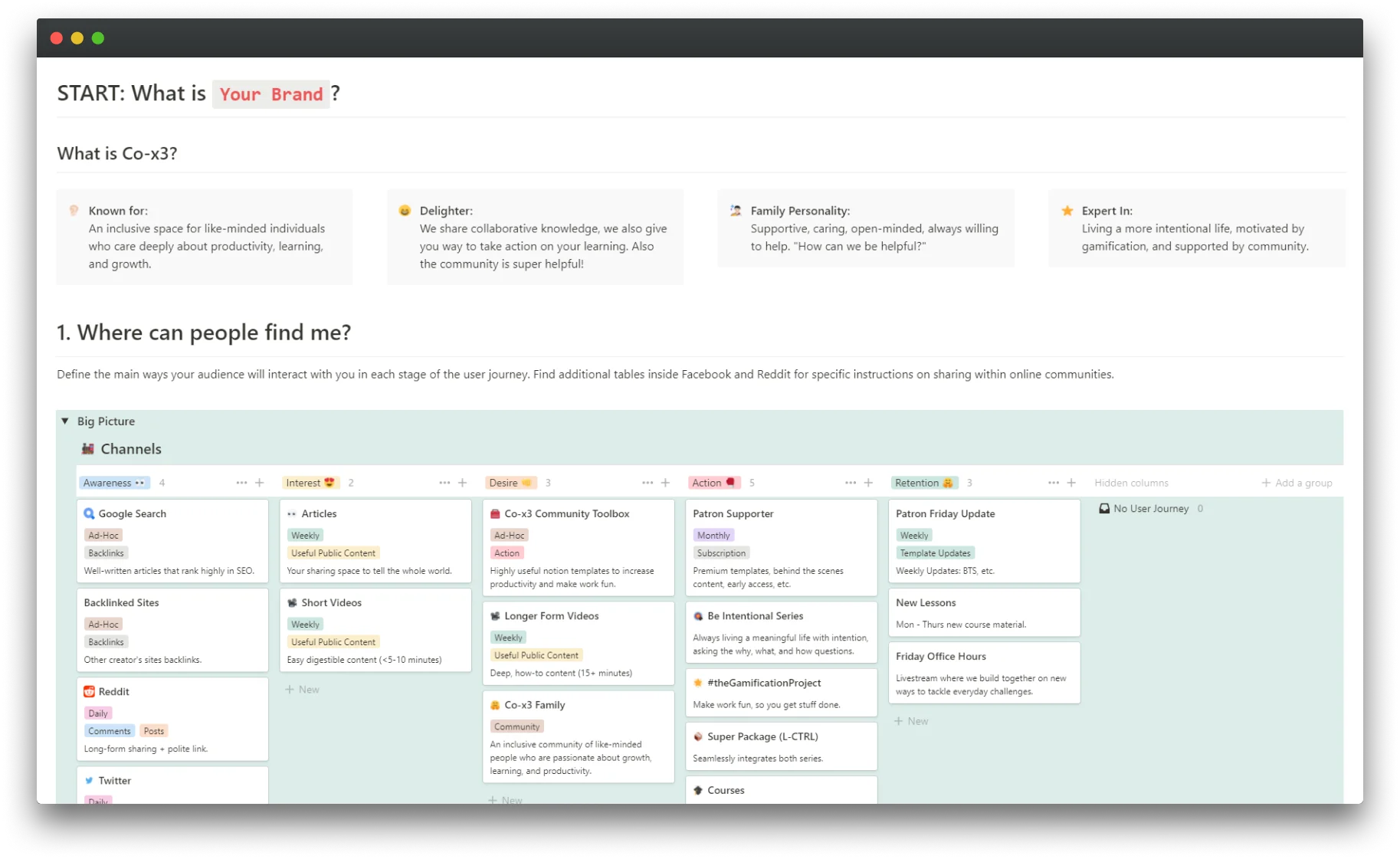The height and width of the screenshot is (859, 1400).
Task: Click the Google Search magnifier icon
Action: tap(89, 513)
